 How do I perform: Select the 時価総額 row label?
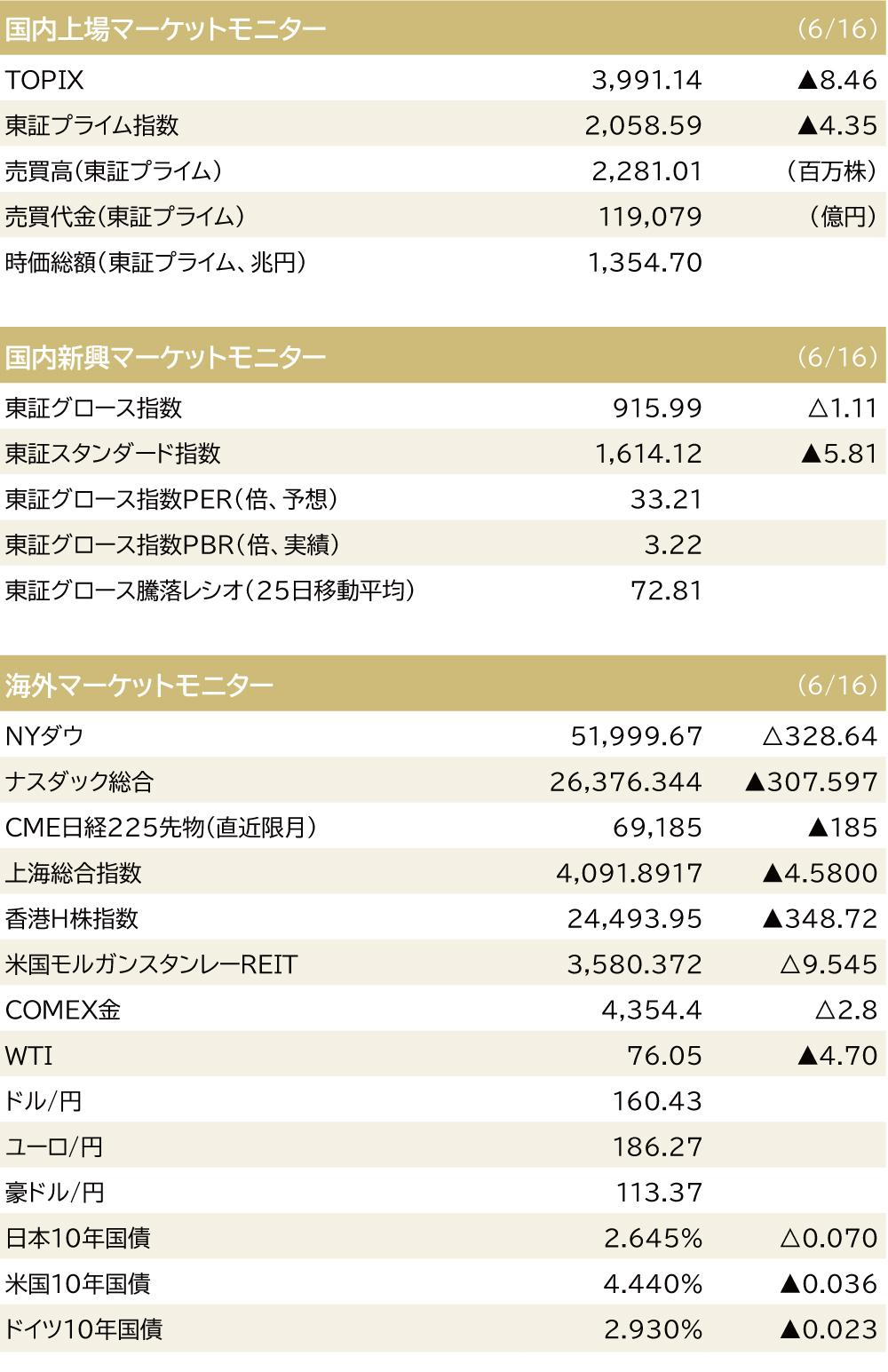coord(155,262)
